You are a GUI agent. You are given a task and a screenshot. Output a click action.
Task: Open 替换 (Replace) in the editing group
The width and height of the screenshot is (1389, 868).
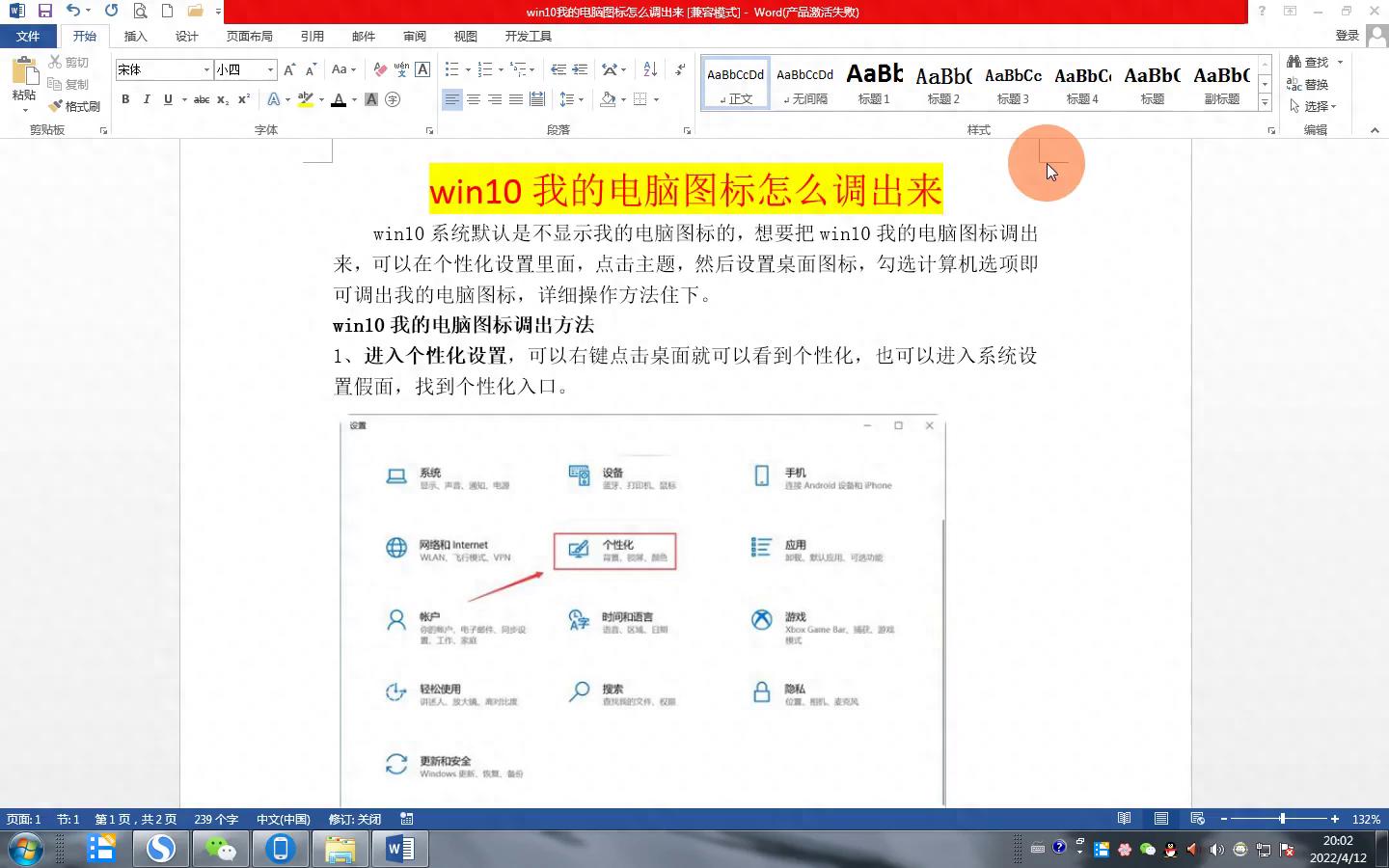pyautogui.click(x=1314, y=84)
